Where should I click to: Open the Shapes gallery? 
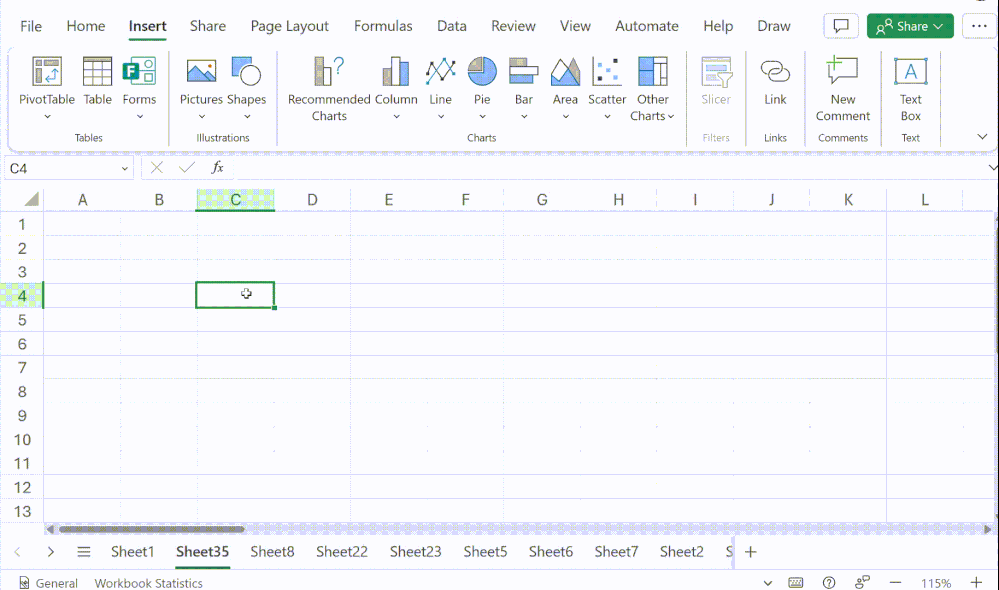[247, 82]
